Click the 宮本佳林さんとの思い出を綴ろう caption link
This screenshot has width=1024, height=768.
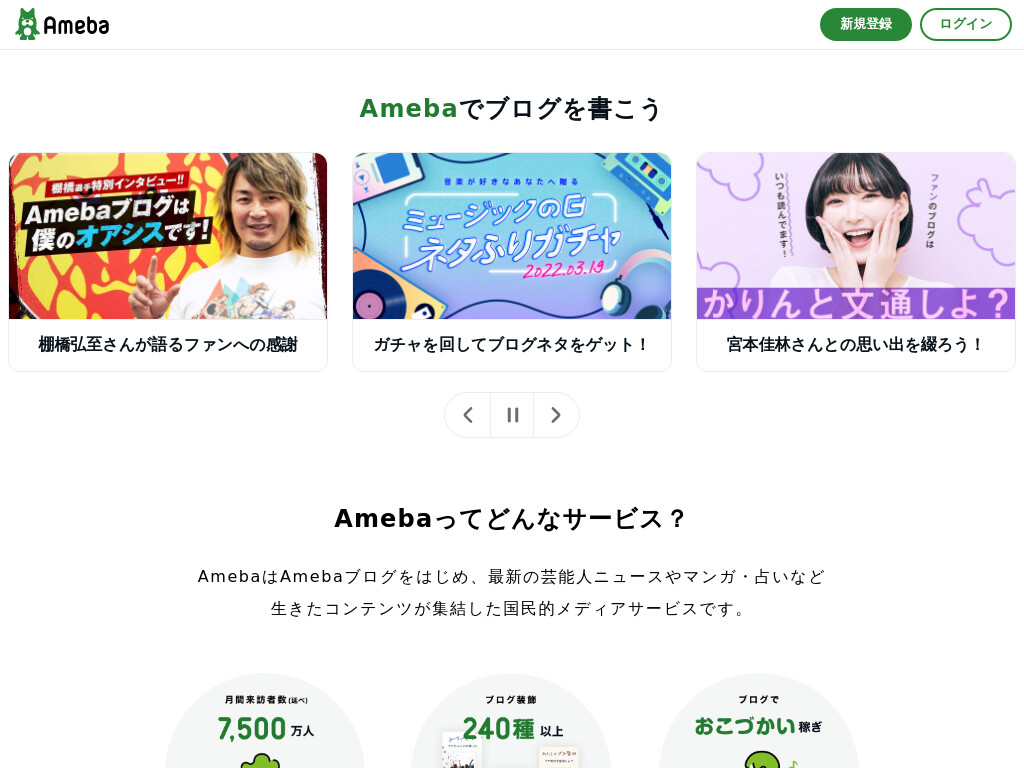coord(856,344)
